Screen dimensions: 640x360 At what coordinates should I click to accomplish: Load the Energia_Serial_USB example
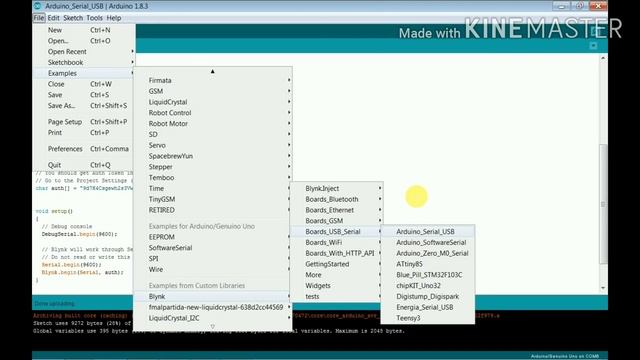(x=428, y=307)
